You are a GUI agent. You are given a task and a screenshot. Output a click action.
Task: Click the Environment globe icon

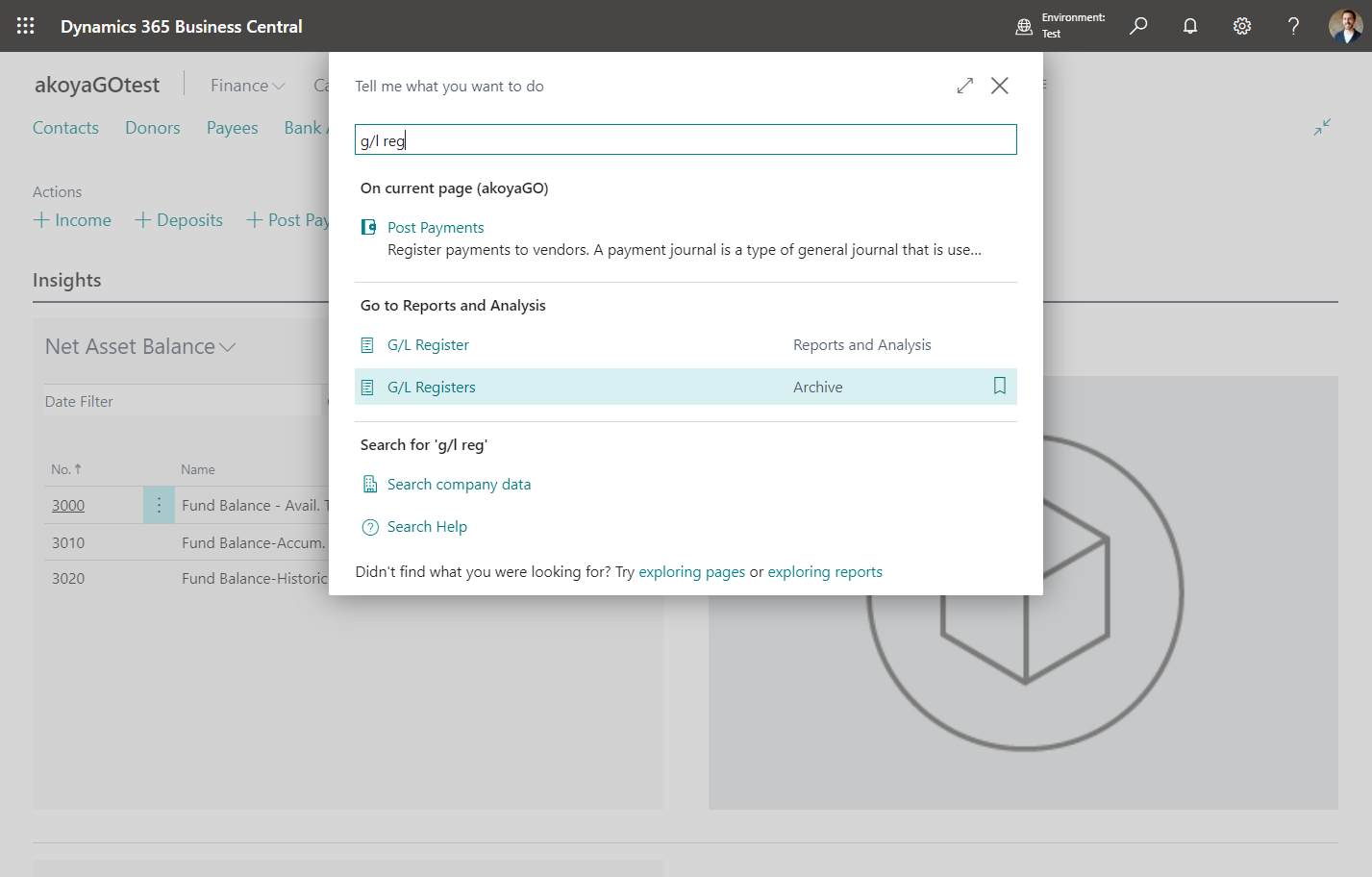(1024, 27)
